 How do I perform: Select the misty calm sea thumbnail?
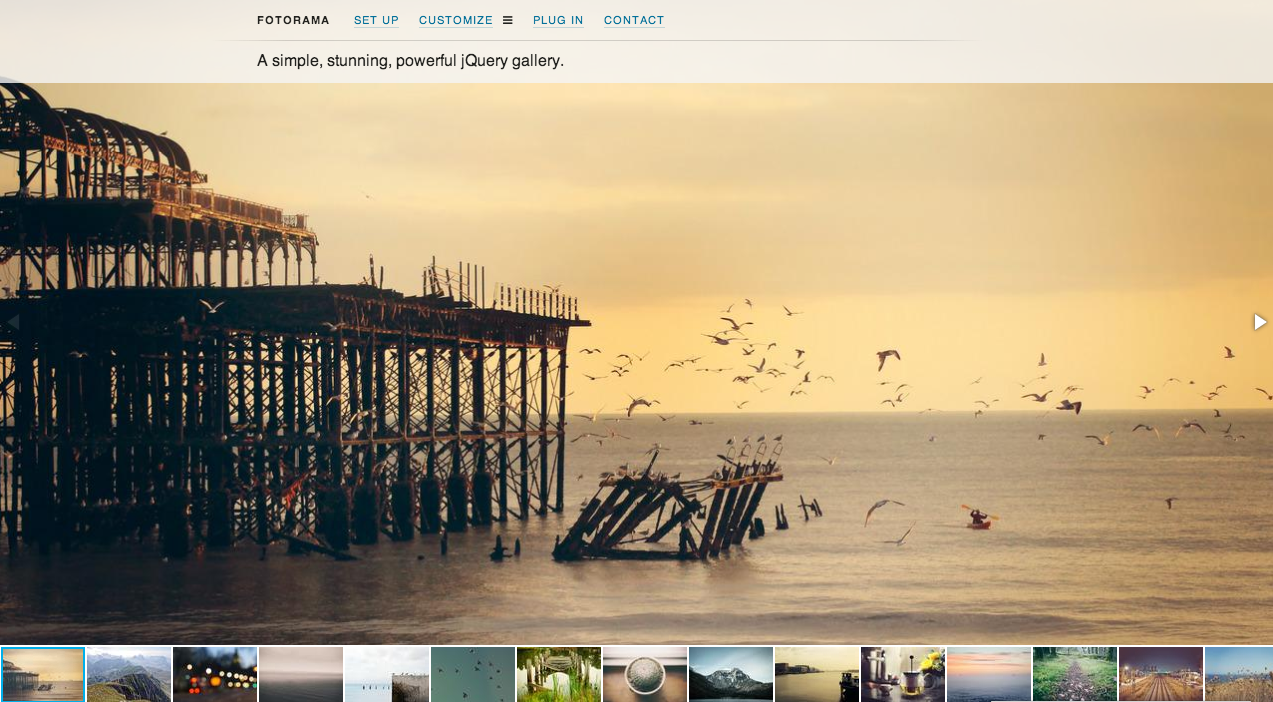(x=301, y=673)
